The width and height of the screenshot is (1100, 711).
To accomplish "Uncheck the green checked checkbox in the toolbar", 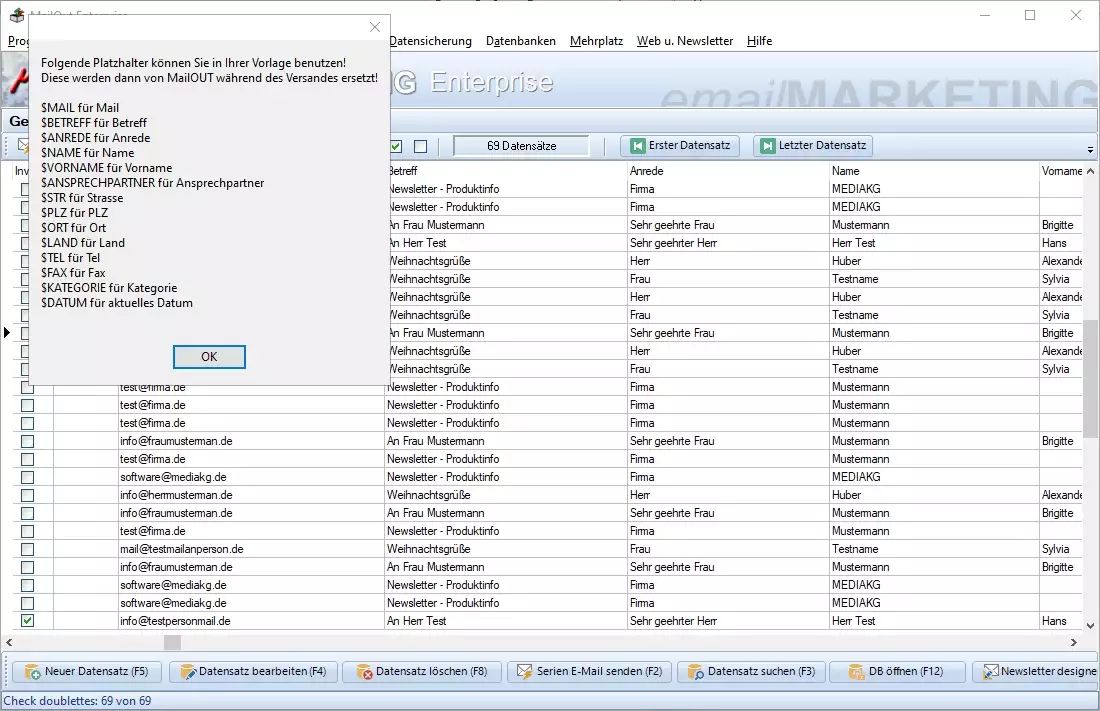I will coord(396,146).
